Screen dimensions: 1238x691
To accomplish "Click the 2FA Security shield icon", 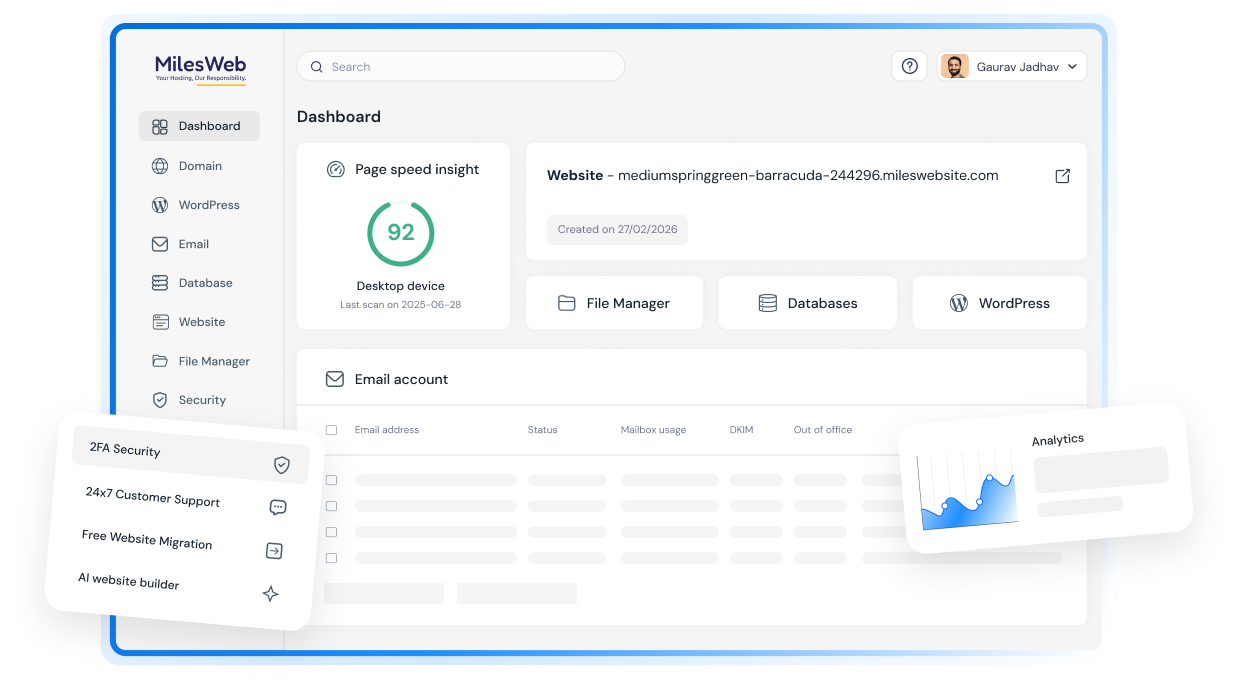I will click(x=279, y=463).
